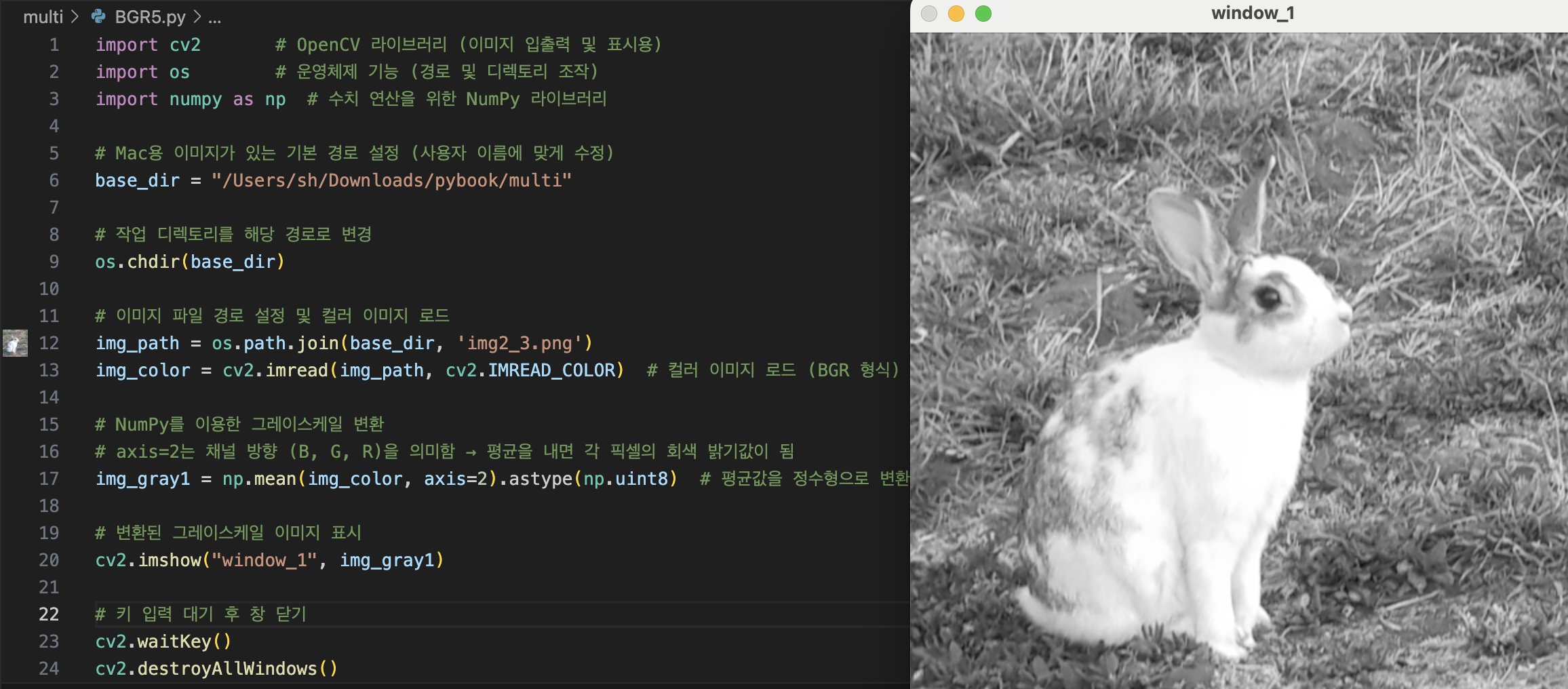Click 'import cv2' on line 1
The image size is (1568, 689).
click(x=148, y=45)
